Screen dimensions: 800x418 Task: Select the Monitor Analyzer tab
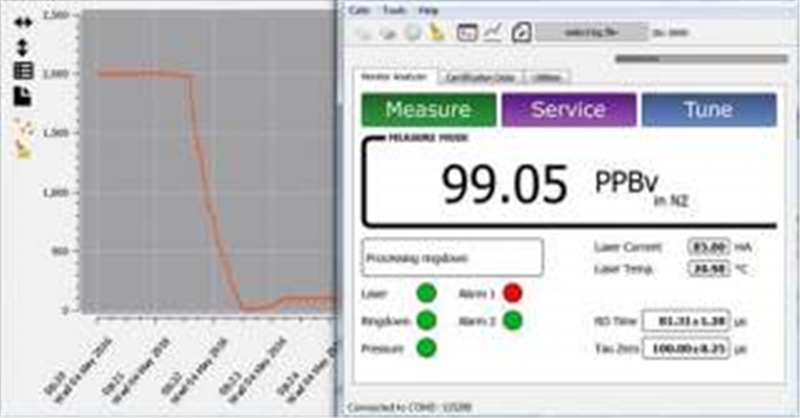[394, 77]
